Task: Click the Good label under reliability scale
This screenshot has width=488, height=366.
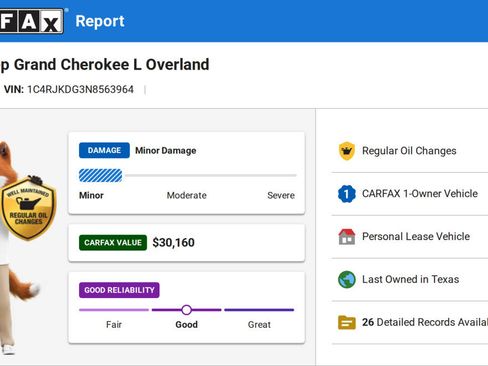Action: (187, 325)
